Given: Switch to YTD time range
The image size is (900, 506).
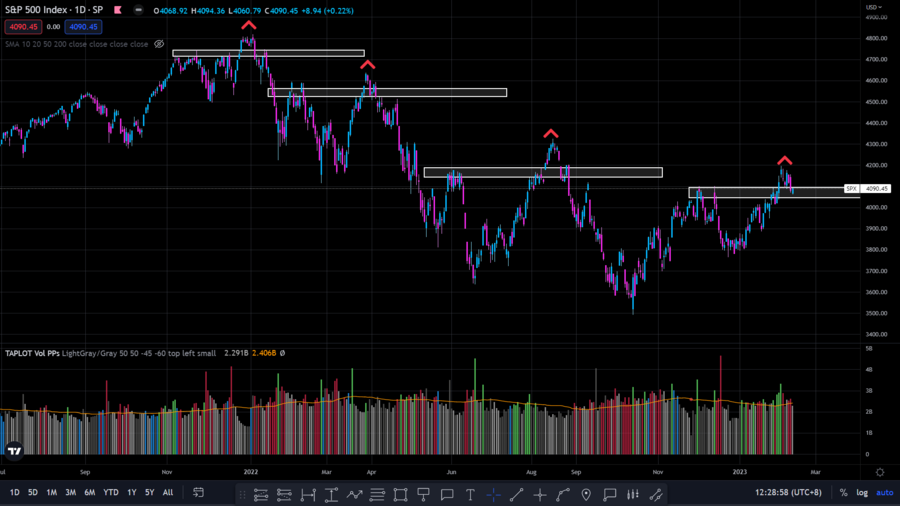Looking at the screenshot, I should point(111,492).
